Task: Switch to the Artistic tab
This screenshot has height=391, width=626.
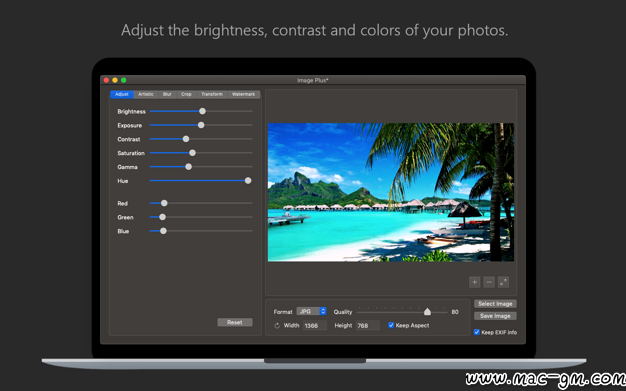Action: 146,94
